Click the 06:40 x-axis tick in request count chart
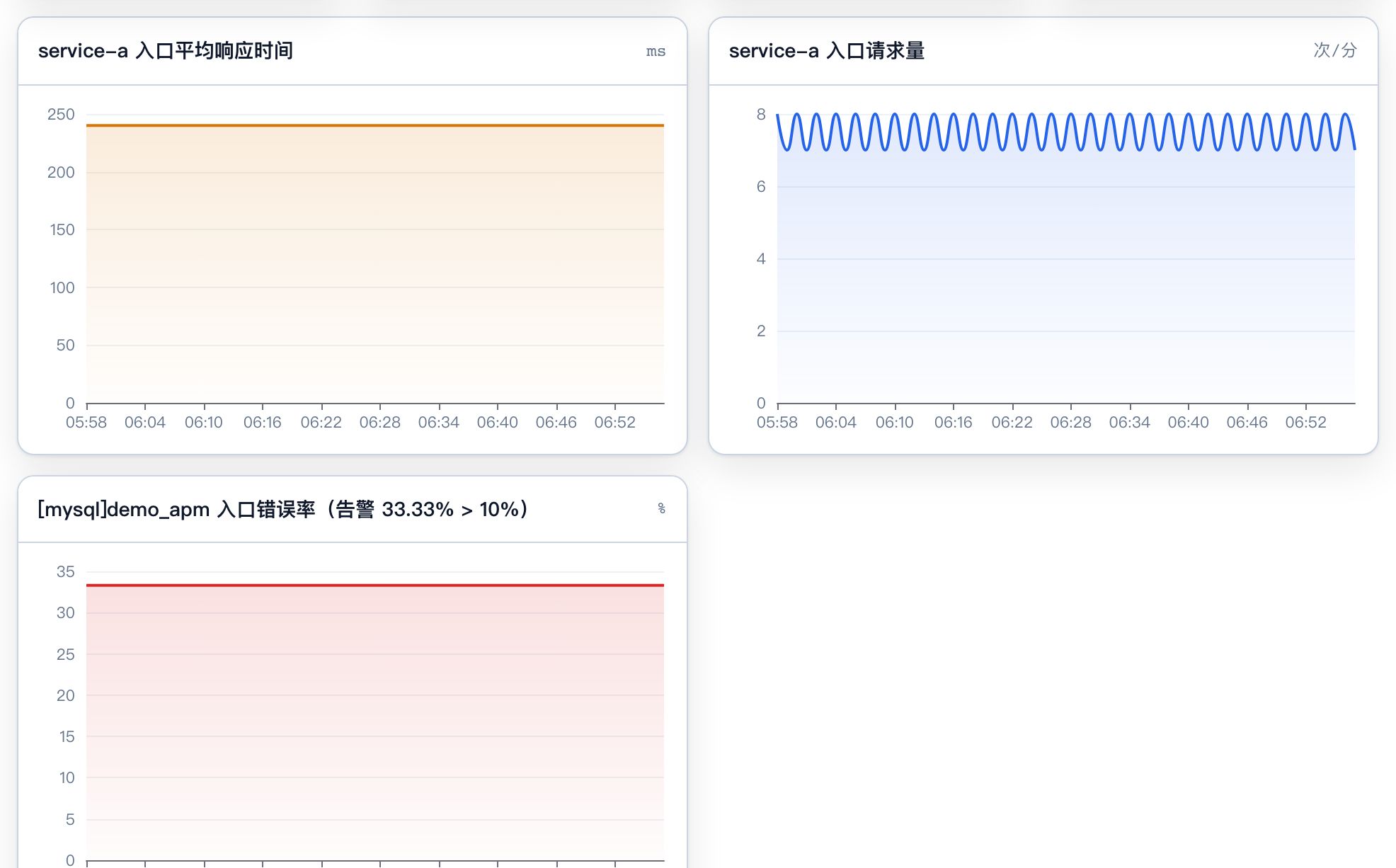1396x868 pixels. coord(1189,423)
